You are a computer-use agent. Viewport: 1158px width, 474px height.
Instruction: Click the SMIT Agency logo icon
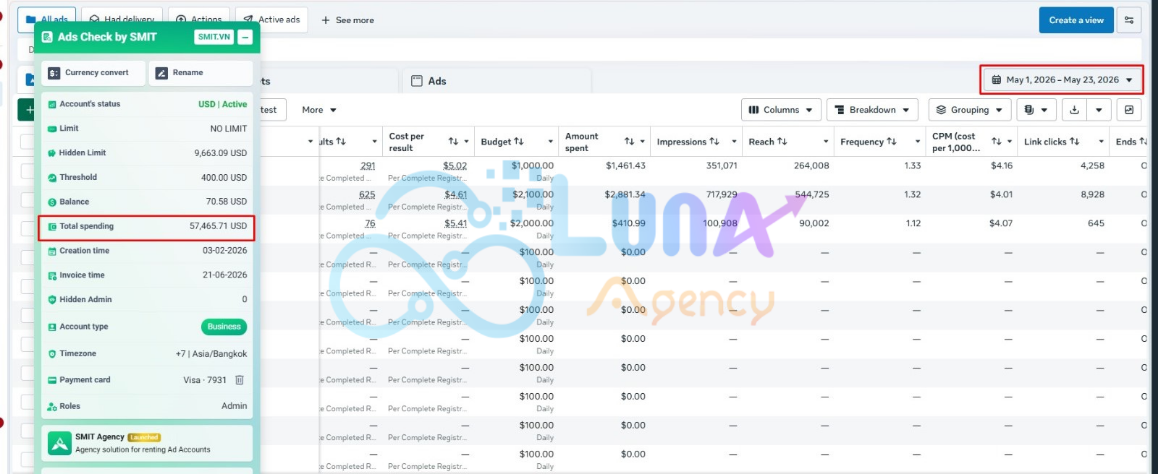click(59, 443)
